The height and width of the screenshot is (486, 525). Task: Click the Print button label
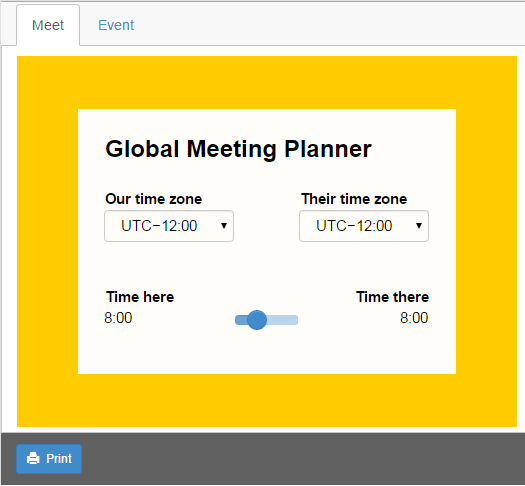pyautogui.click(x=59, y=459)
